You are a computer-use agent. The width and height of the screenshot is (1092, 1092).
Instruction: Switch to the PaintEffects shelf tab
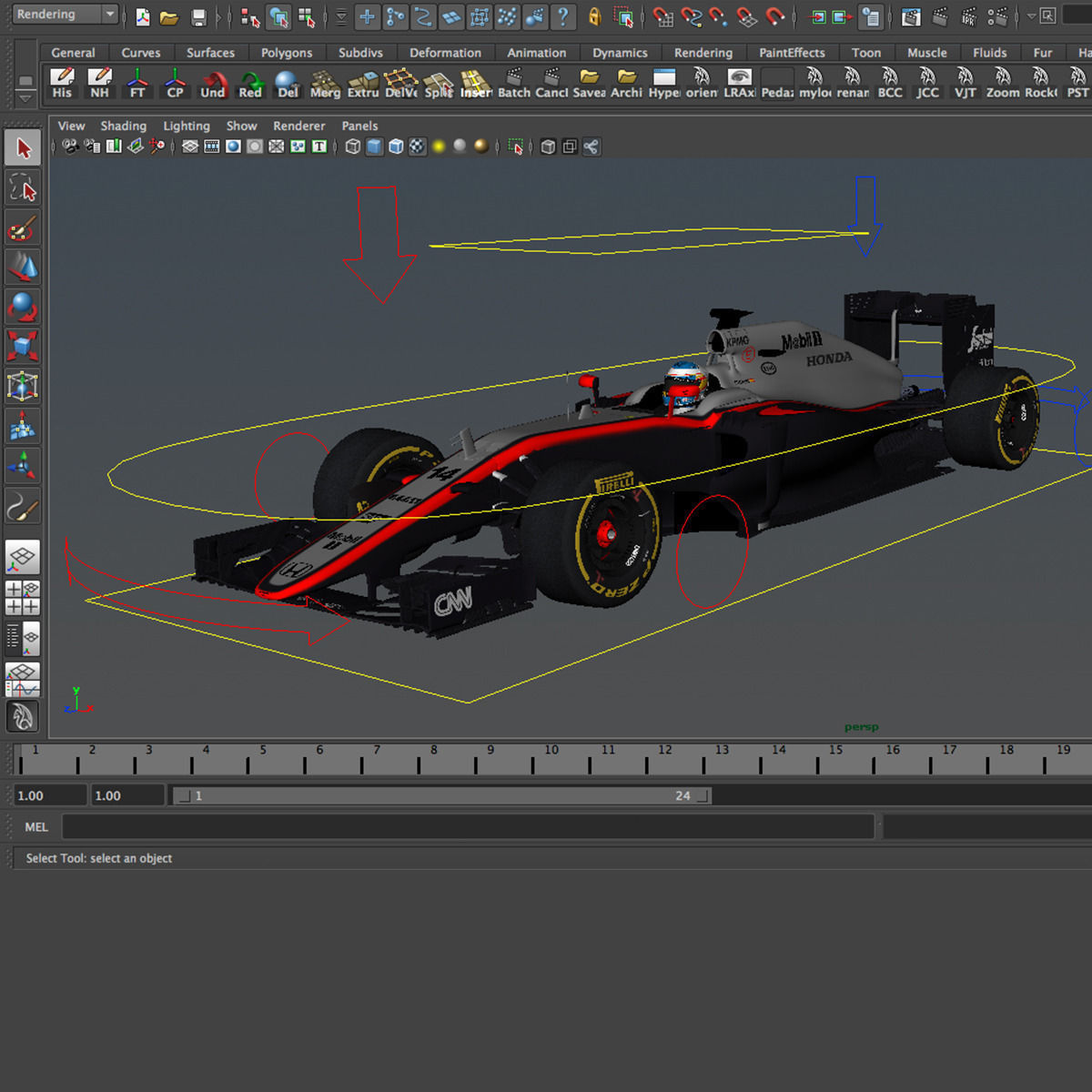[x=792, y=53]
